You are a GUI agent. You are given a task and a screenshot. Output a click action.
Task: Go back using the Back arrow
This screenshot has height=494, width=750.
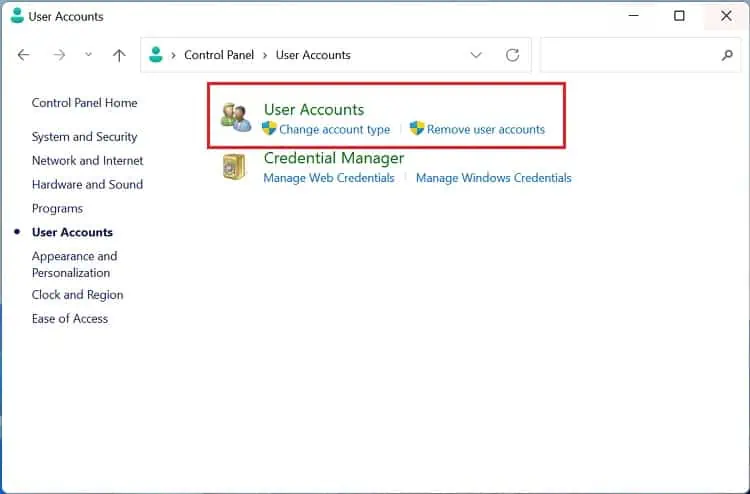click(23, 55)
